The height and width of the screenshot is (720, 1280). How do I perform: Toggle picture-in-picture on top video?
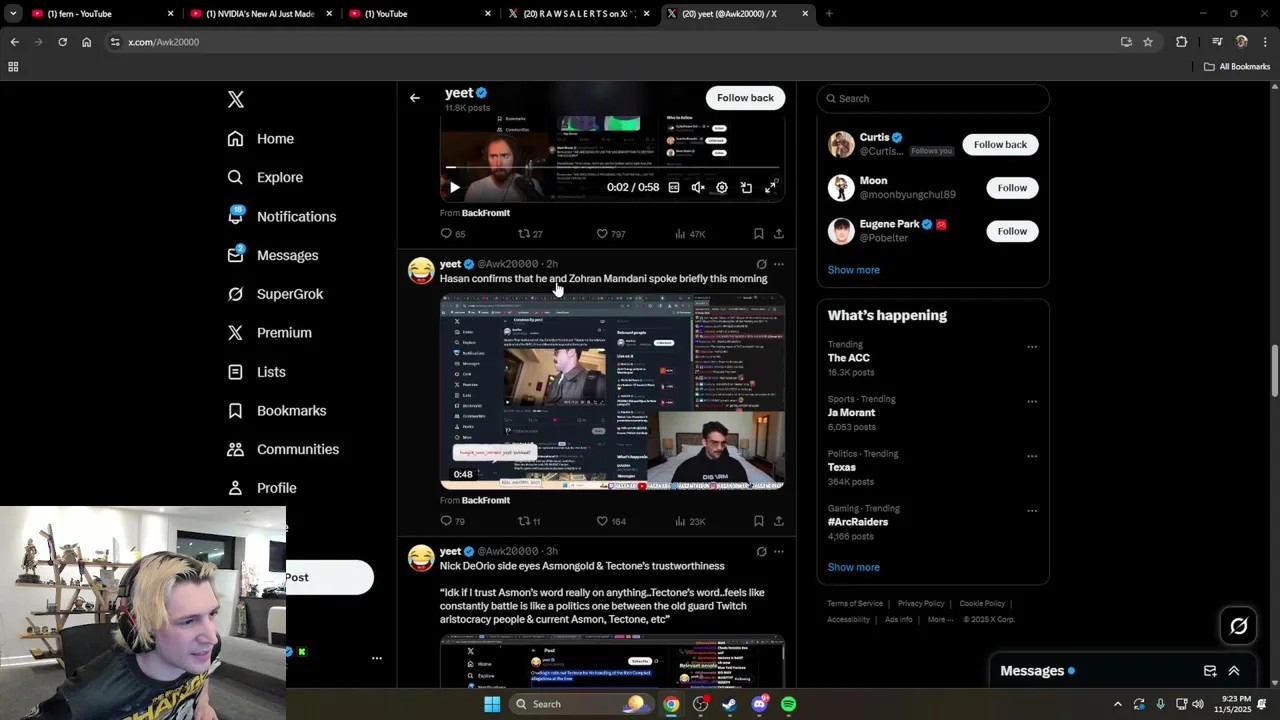[746, 187]
